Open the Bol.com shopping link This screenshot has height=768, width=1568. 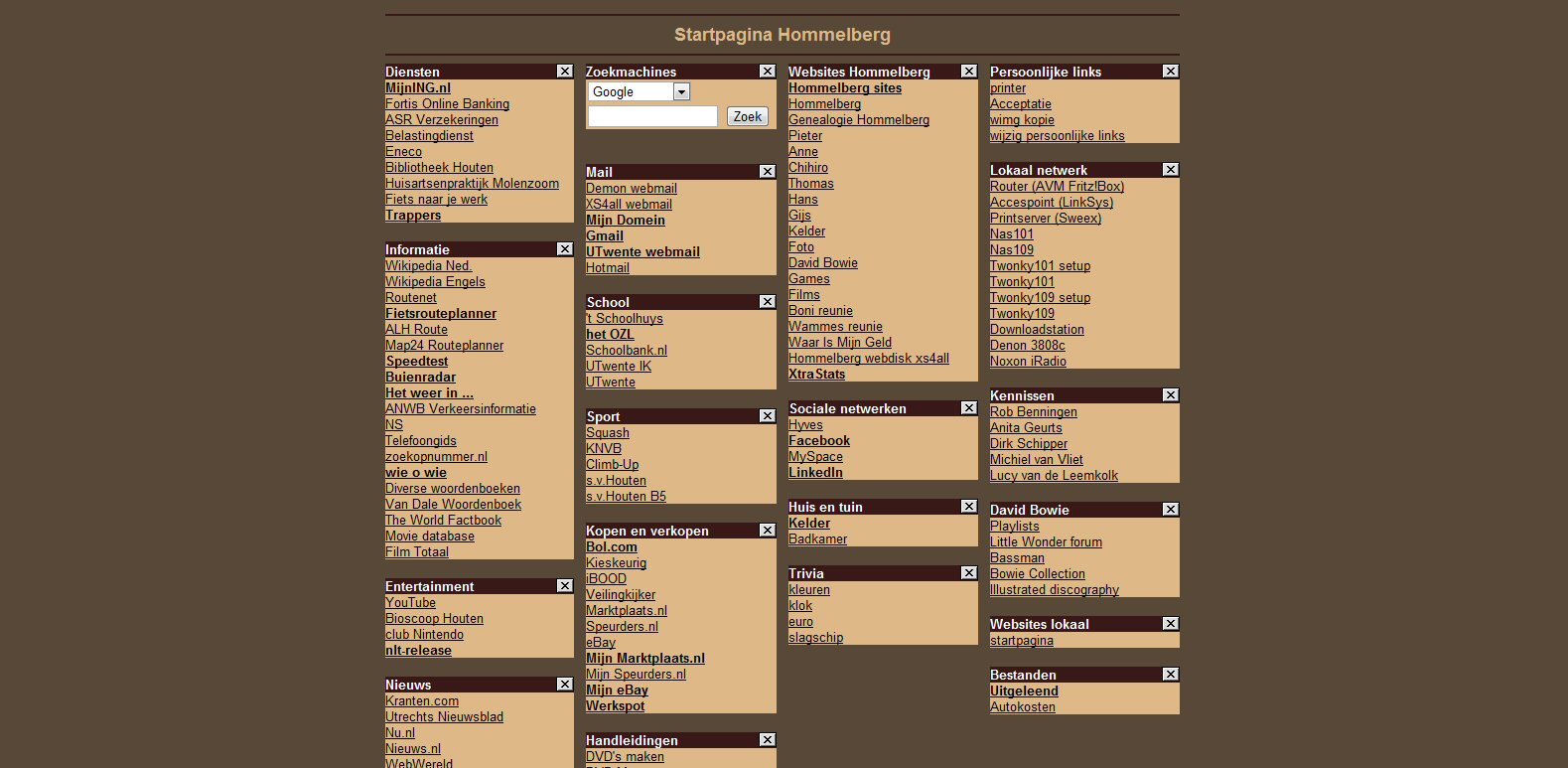click(x=612, y=547)
